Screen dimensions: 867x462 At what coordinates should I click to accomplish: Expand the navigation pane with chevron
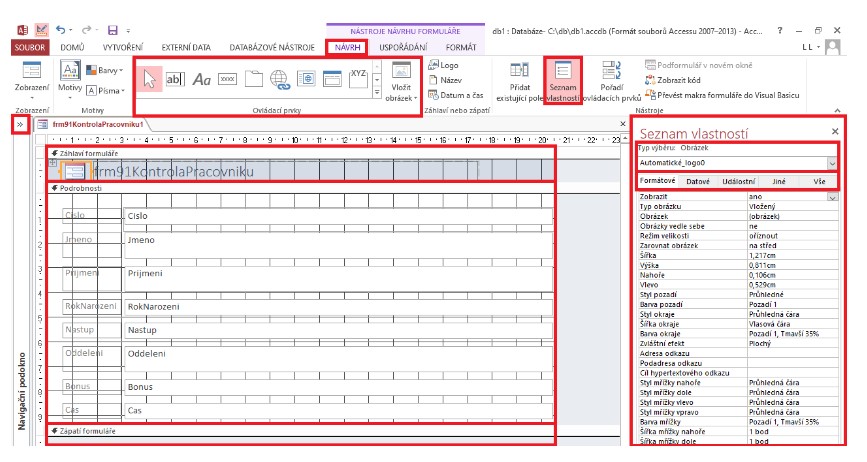[20, 124]
